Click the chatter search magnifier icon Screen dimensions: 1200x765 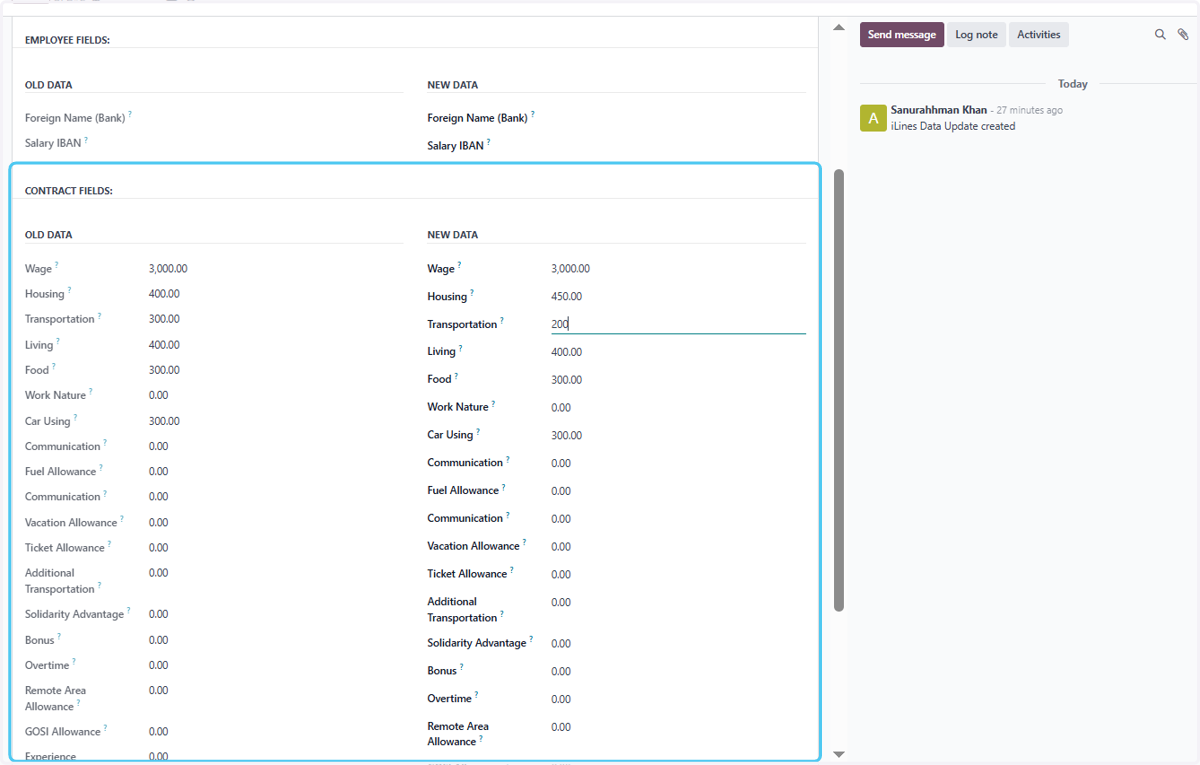coord(1160,34)
